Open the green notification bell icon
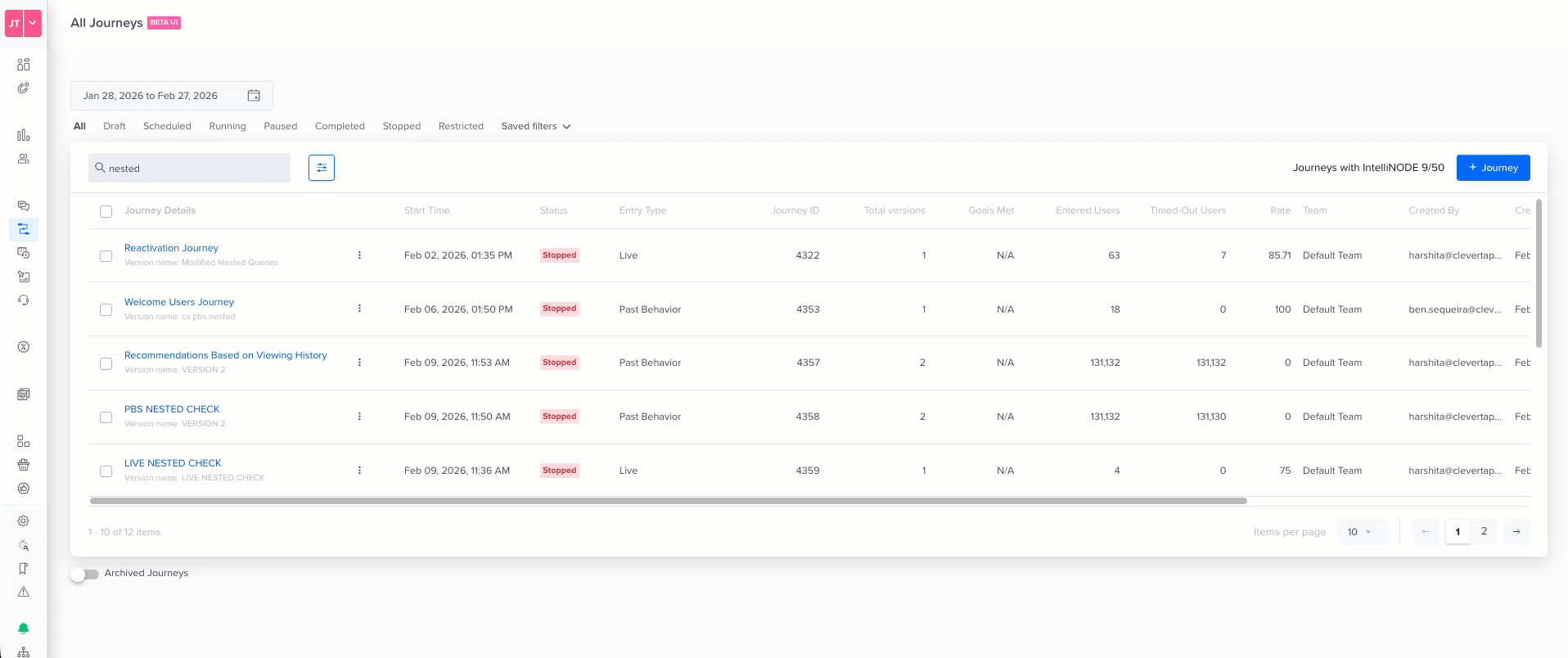 click(x=24, y=629)
